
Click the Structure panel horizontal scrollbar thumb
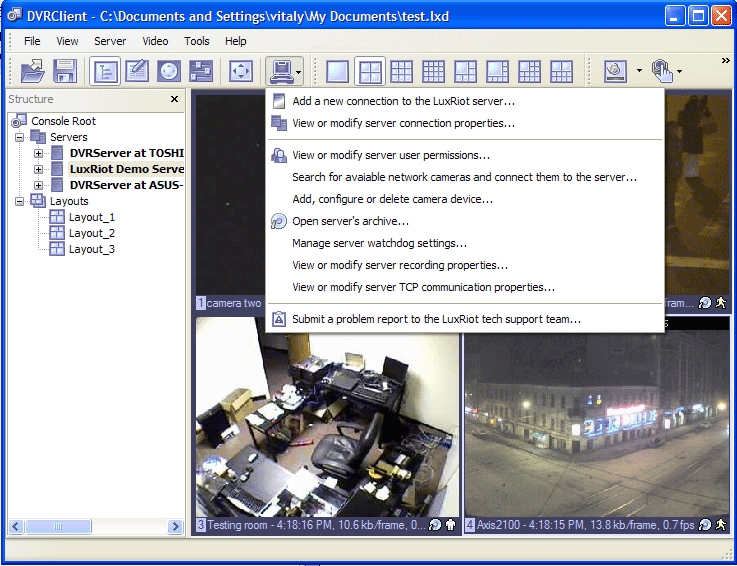pyautogui.click(x=45, y=527)
